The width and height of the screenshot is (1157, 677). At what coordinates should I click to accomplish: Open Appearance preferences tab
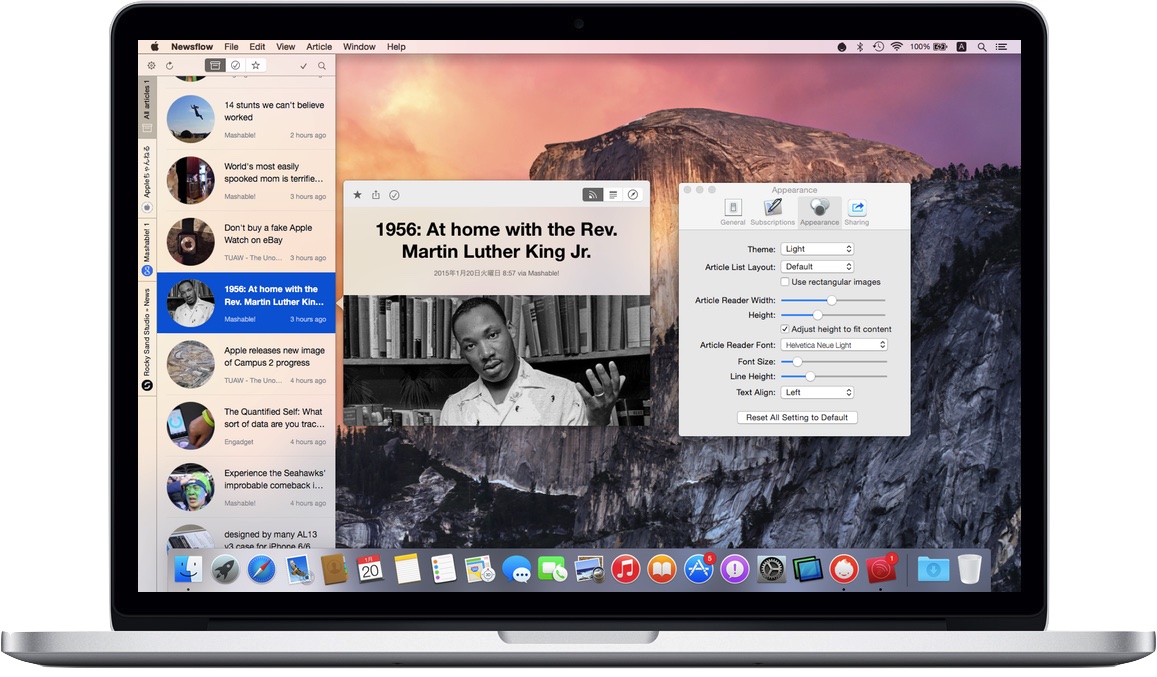[x=820, y=212]
